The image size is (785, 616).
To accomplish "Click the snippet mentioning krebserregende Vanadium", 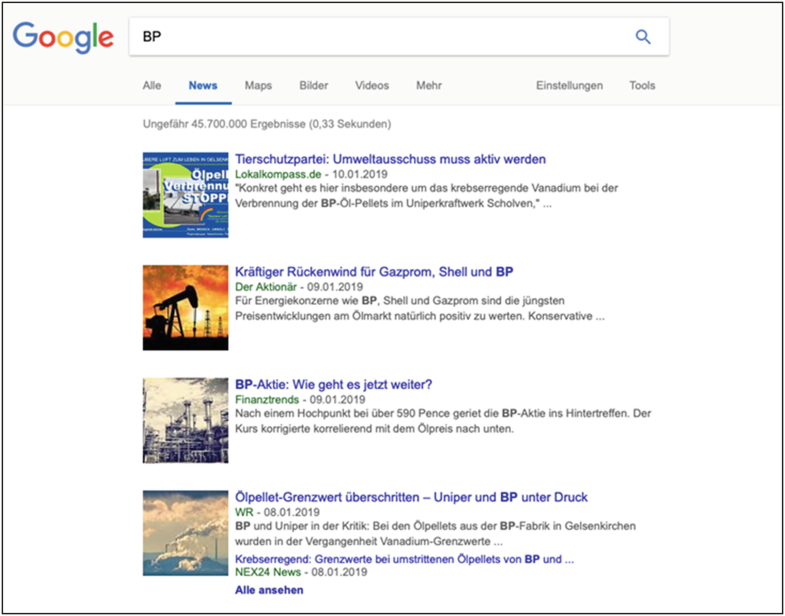I will tap(427, 196).
